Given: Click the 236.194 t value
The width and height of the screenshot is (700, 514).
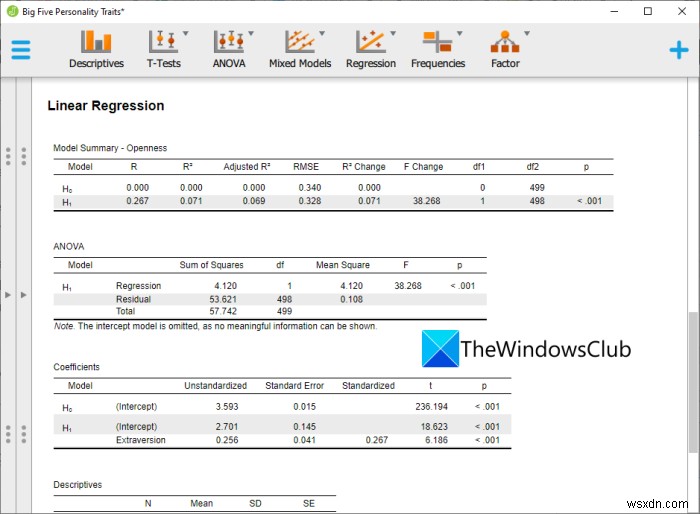Looking at the screenshot, I should [431, 406].
